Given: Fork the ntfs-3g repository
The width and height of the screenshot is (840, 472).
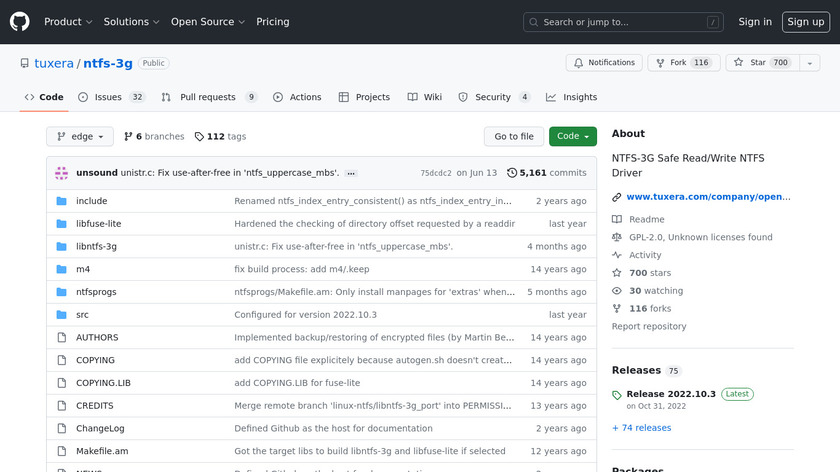Looking at the screenshot, I should click(x=680, y=63).
